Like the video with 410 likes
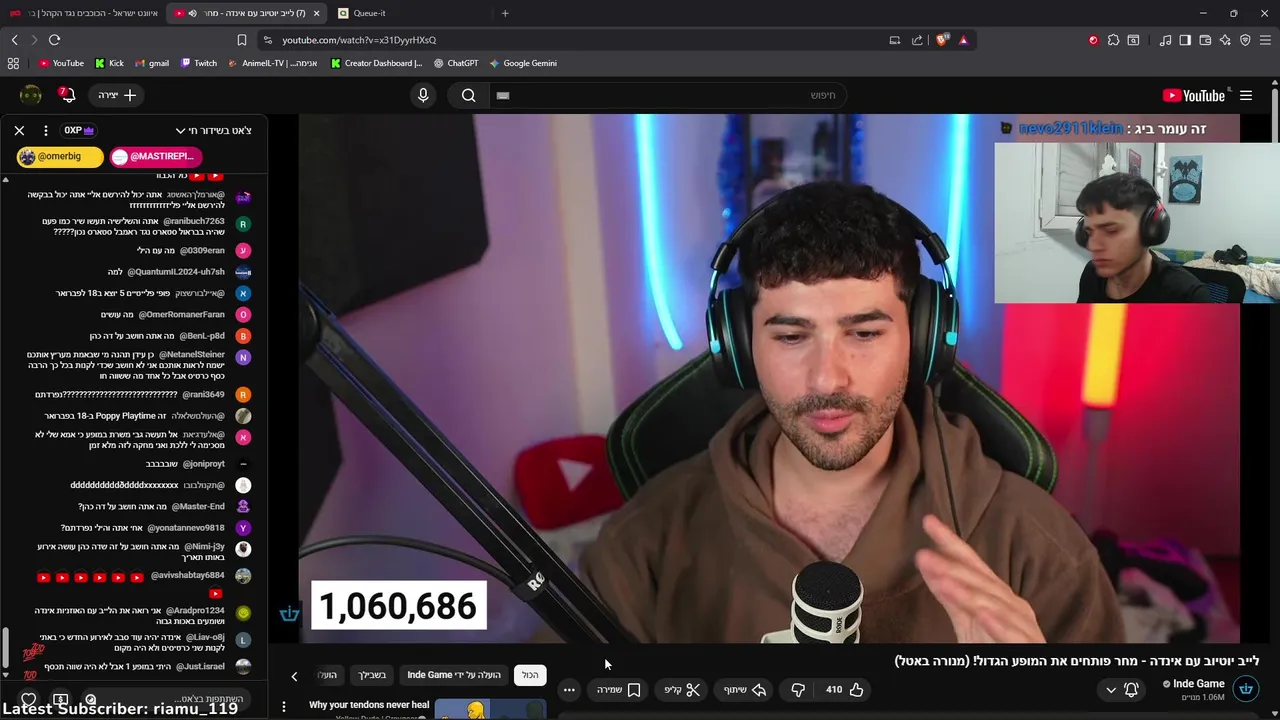The width and height of the screenshot is (1280, 720). point(845,689)
